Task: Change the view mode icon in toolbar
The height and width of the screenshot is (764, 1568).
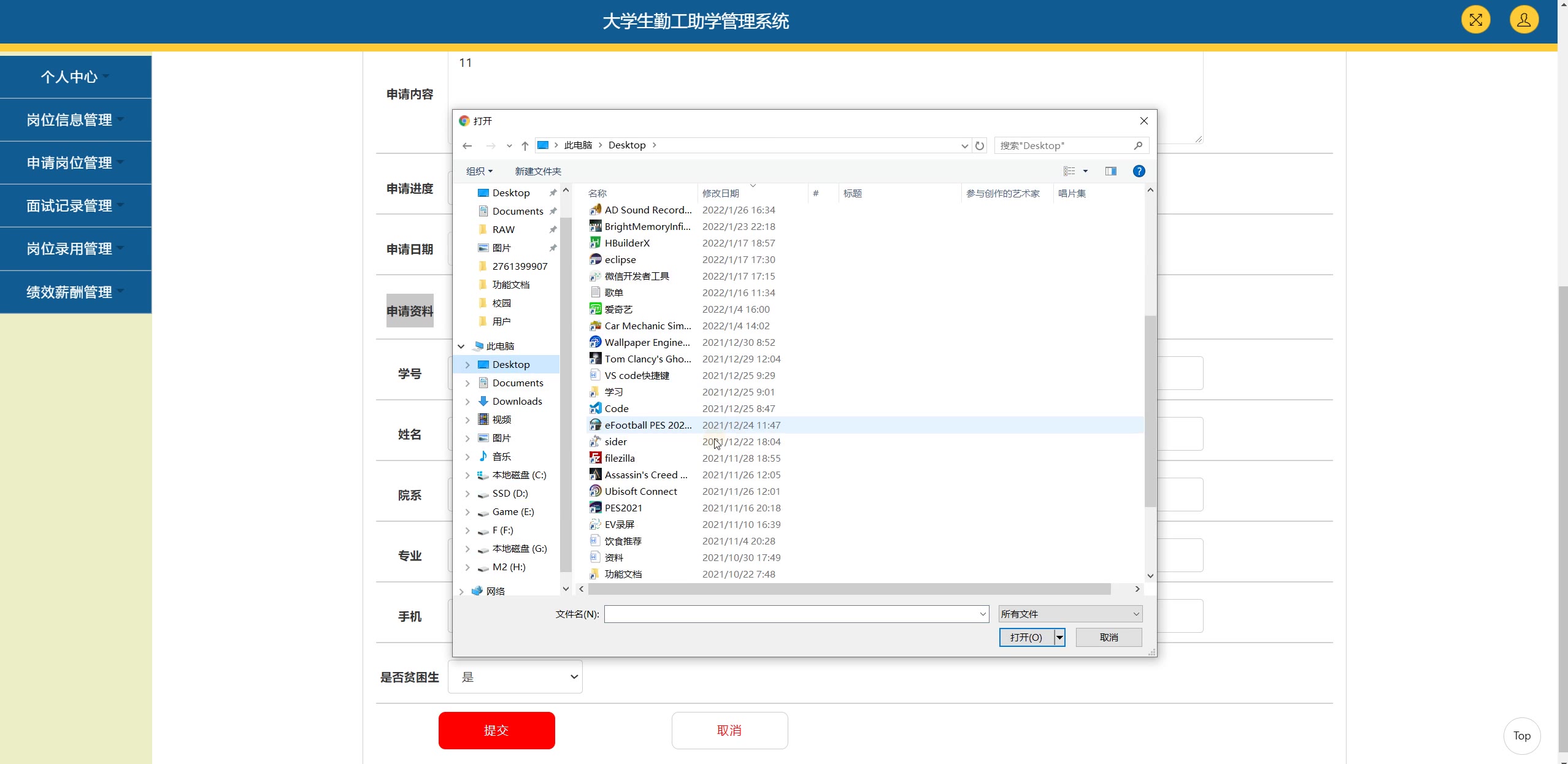Action: coord(1069,171)
